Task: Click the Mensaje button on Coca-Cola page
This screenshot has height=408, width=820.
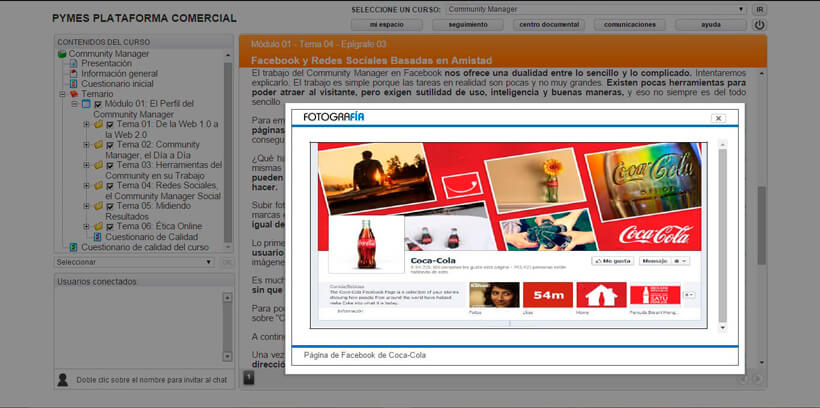Action: [x=654, y=260]
